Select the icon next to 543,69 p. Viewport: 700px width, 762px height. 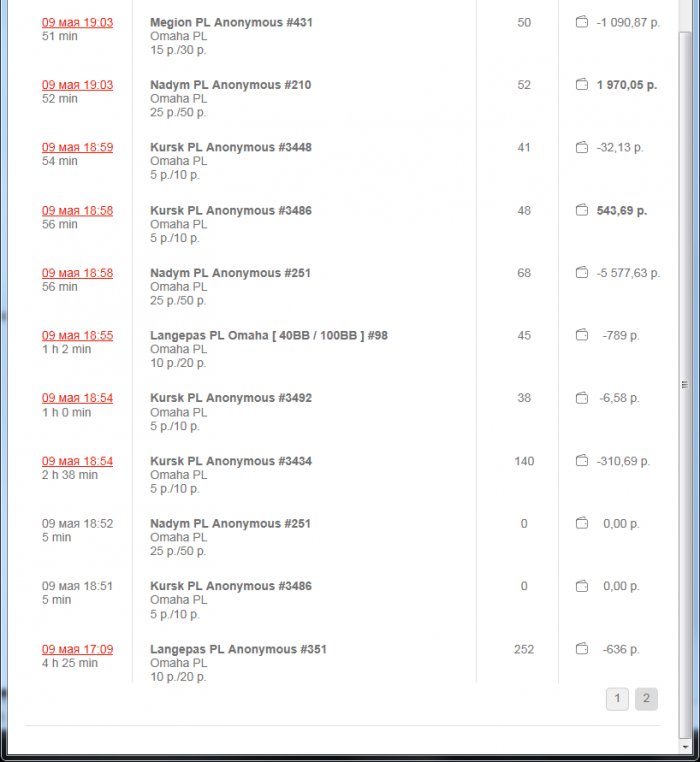click(581, 210)
